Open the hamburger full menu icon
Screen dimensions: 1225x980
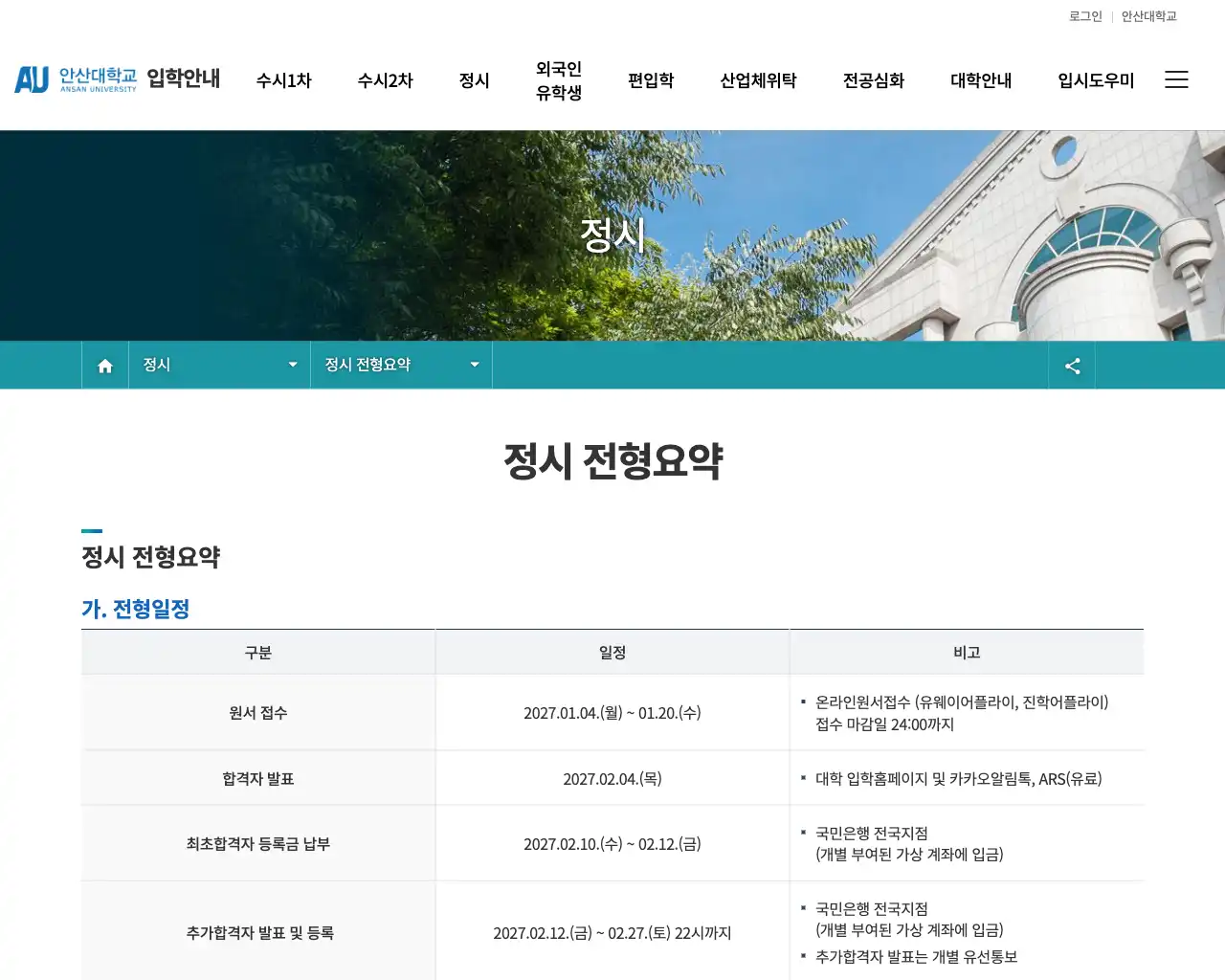[x=1176, y=80]
